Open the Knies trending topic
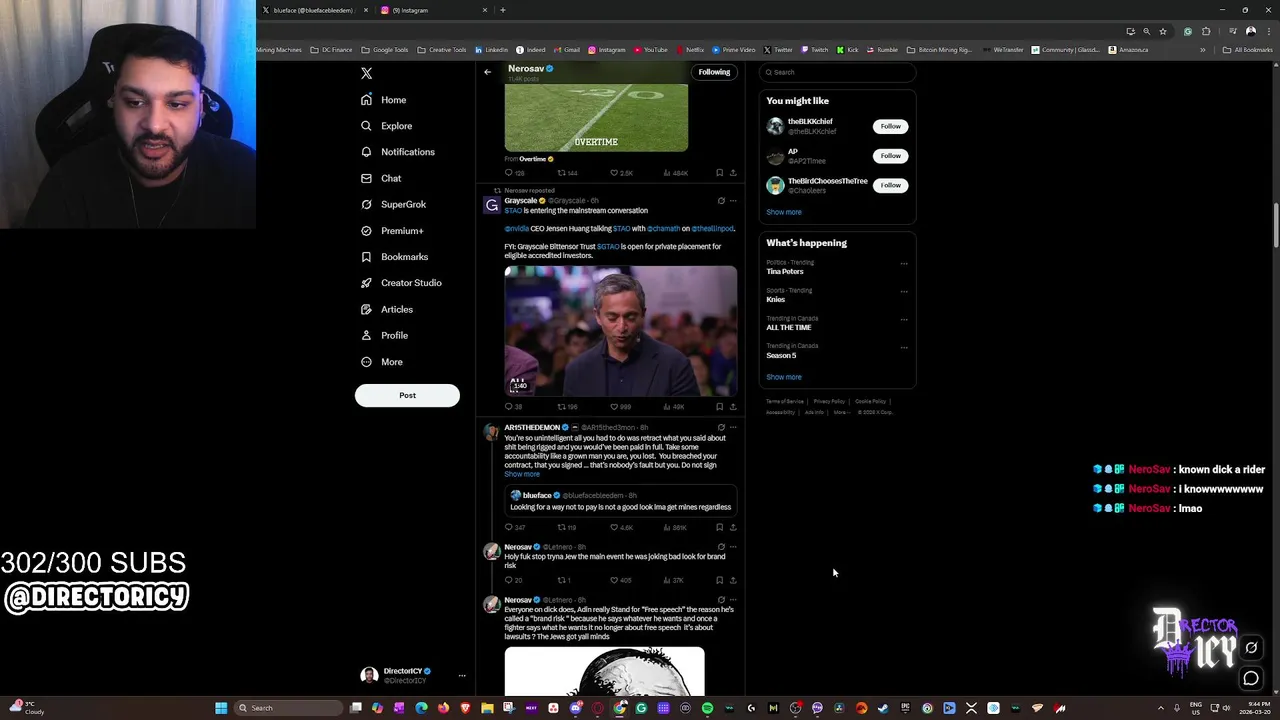 [x=776, y=299]
